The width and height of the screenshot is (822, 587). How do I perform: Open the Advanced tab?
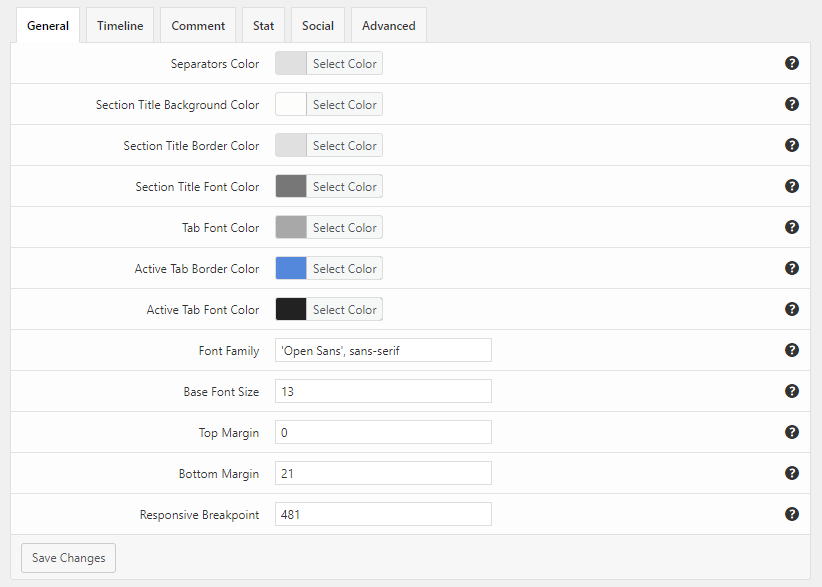click(388, 26)
